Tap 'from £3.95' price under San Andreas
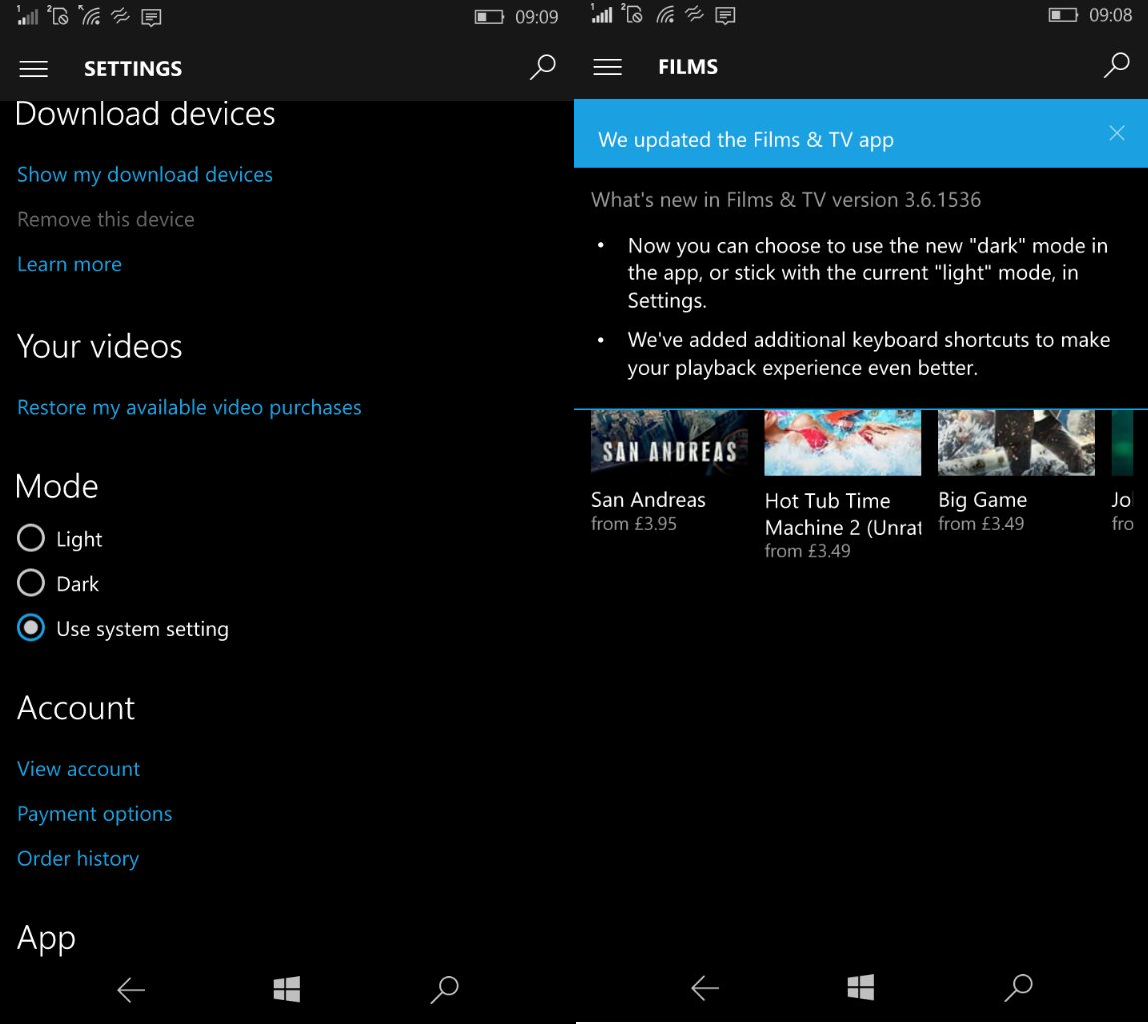This screenshot has width=1148, height=1024. pos(633,524)
